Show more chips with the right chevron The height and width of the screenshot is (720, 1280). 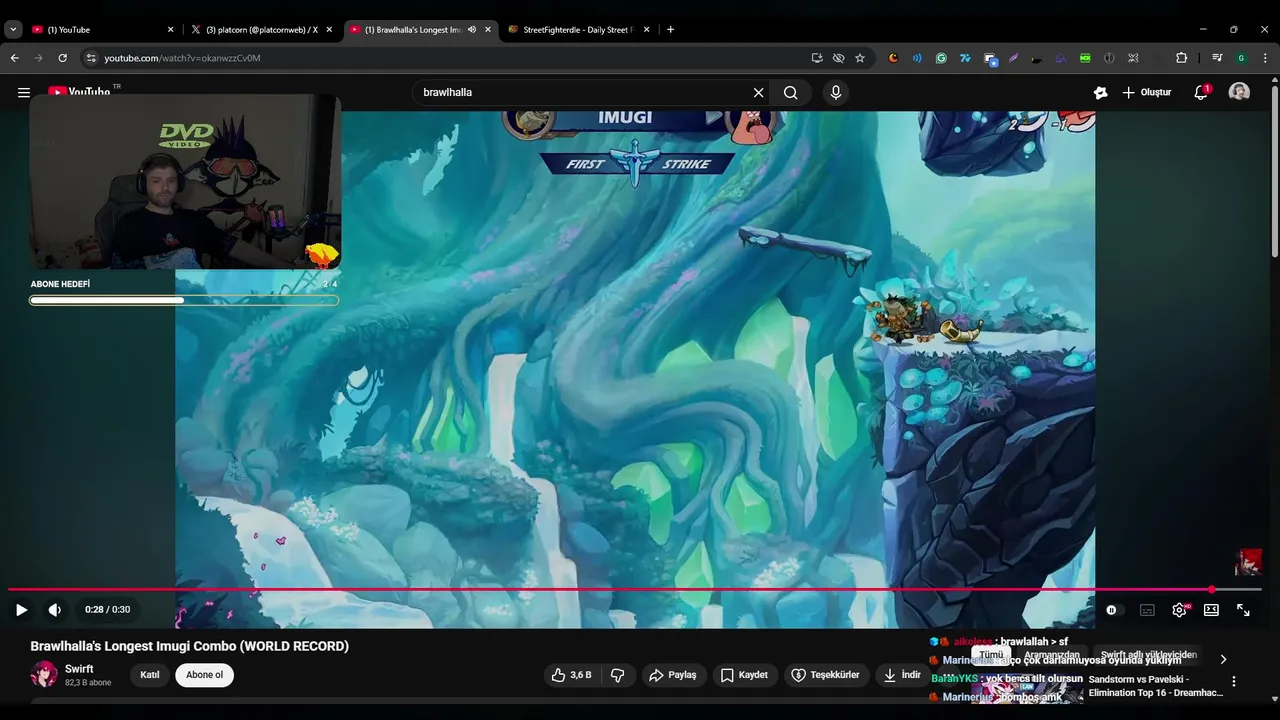coord(1223,659)
